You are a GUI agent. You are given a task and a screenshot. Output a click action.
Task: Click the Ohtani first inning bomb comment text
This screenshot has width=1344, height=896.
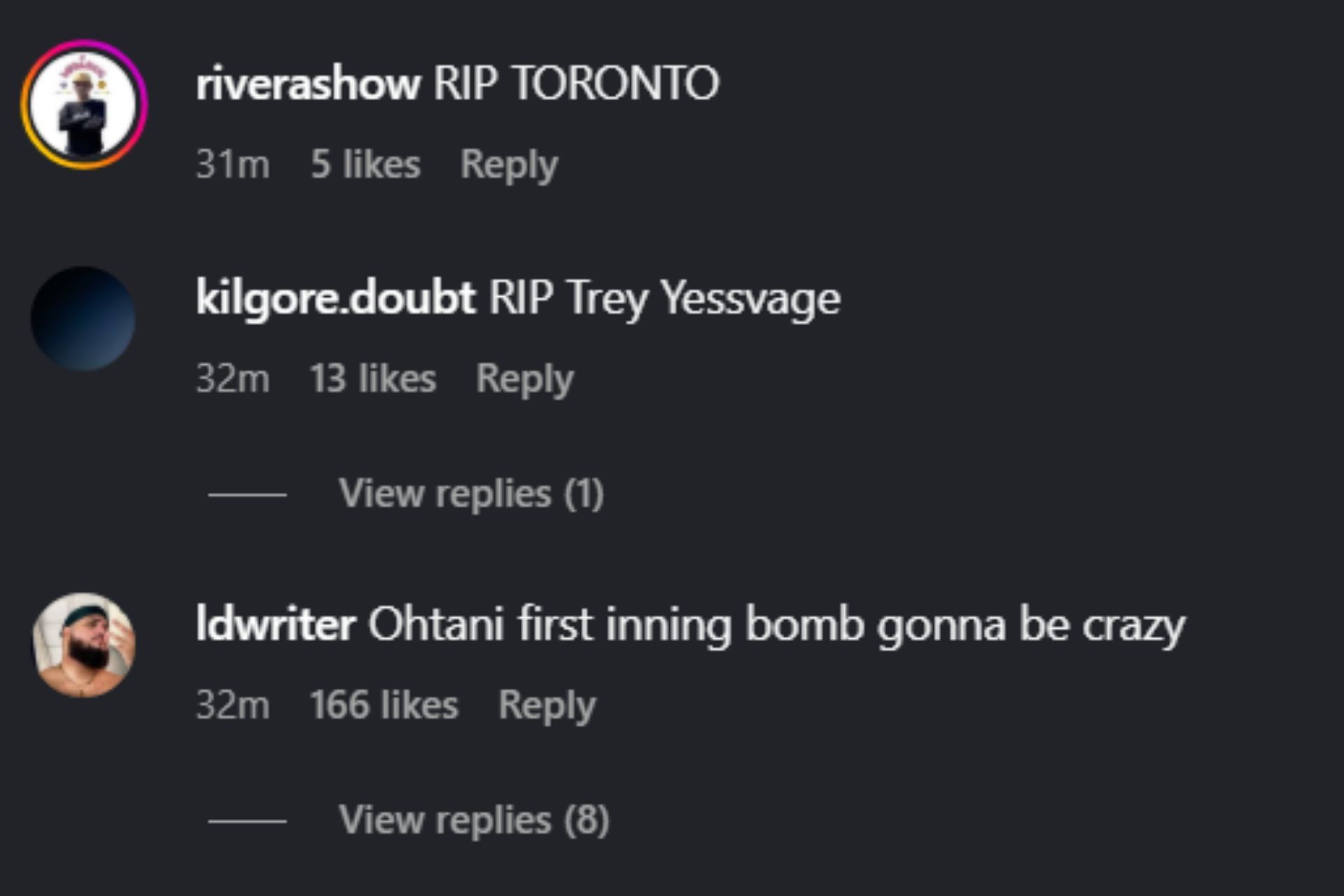(776, 624)
